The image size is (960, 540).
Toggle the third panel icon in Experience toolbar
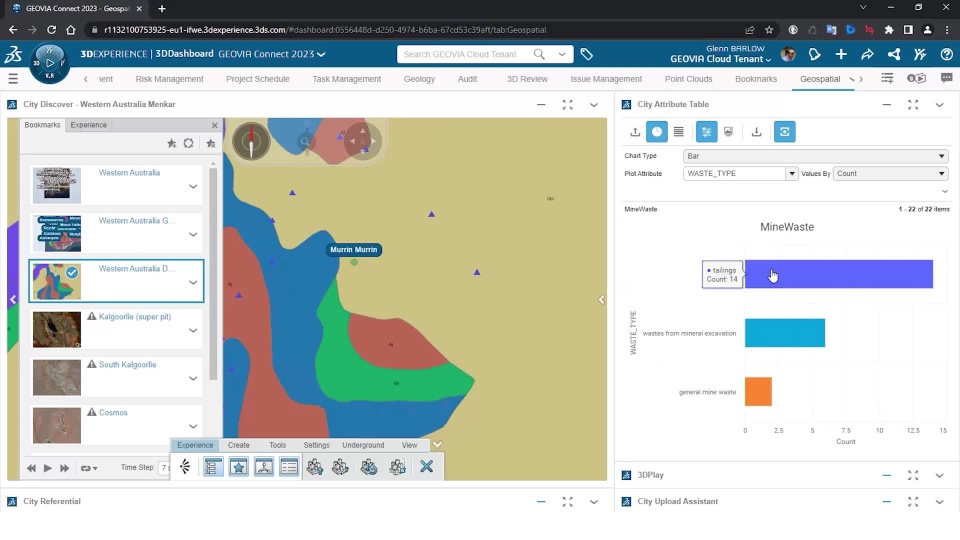pyautogui.click(x=264, y=467)
